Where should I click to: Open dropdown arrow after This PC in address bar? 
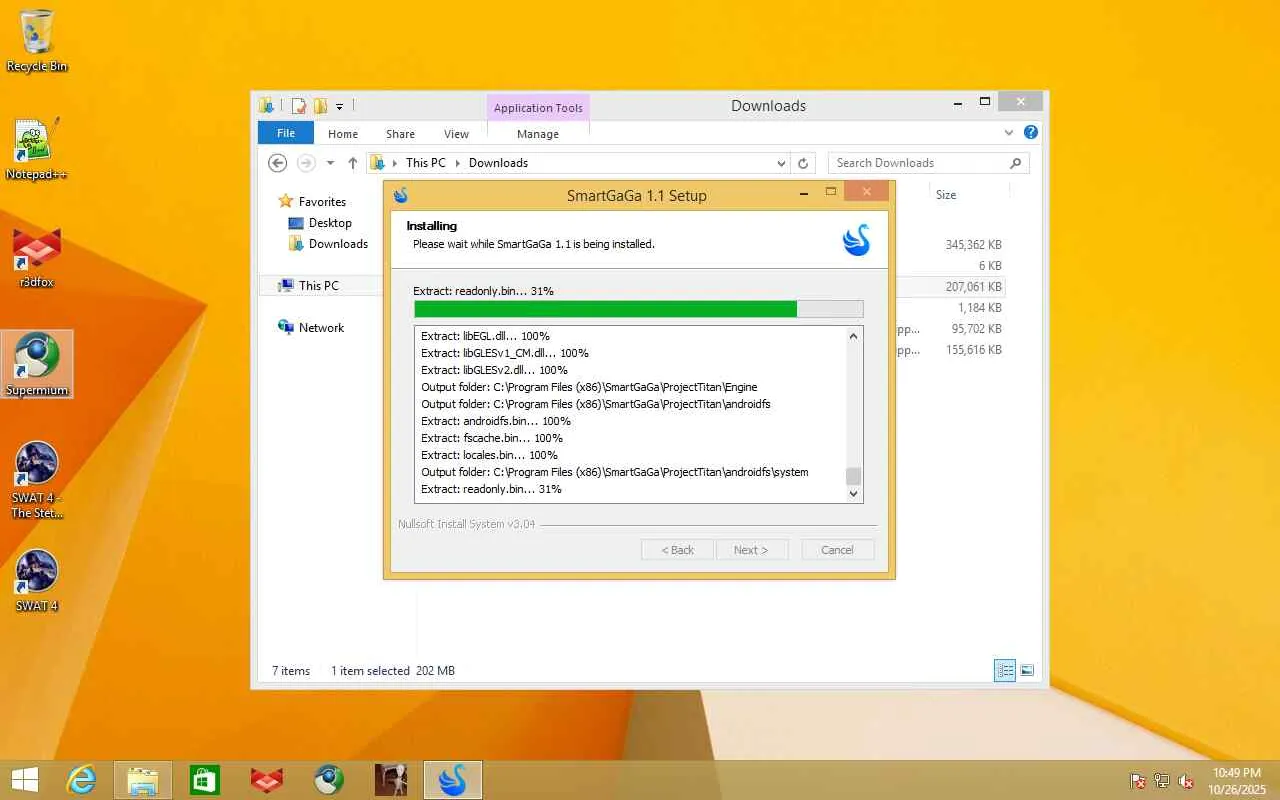point(459,163)
